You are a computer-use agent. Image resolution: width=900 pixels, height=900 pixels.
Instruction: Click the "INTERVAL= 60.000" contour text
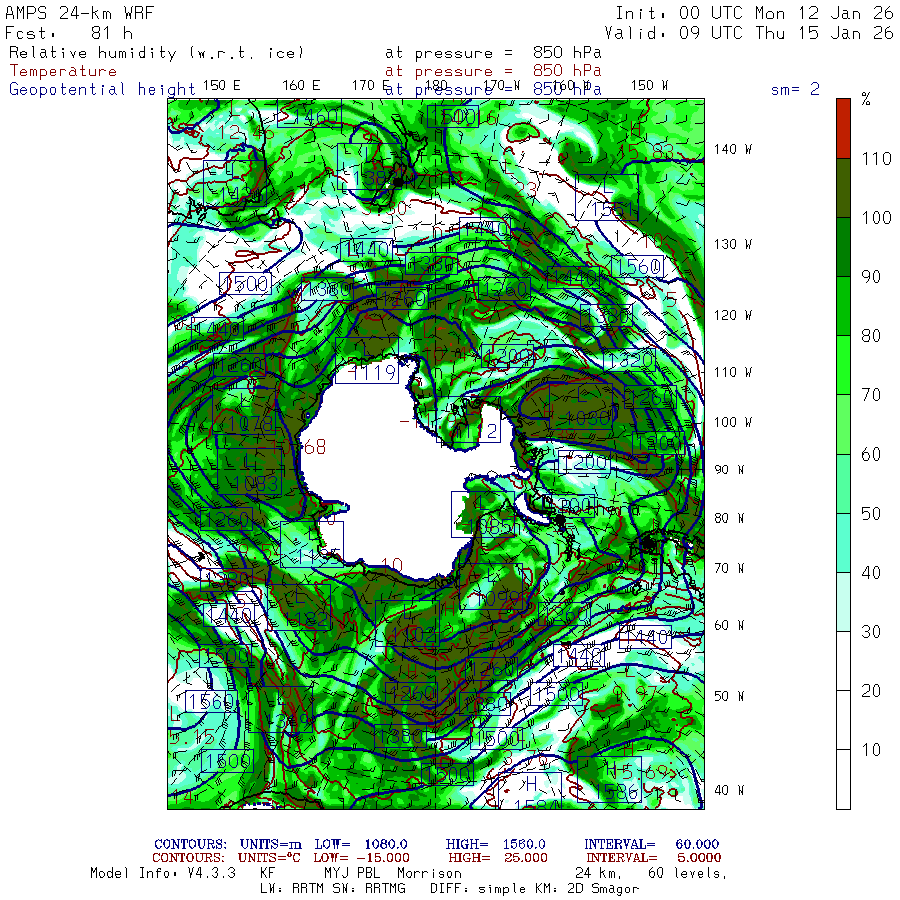pyautogui.click(x=651, y=845)
